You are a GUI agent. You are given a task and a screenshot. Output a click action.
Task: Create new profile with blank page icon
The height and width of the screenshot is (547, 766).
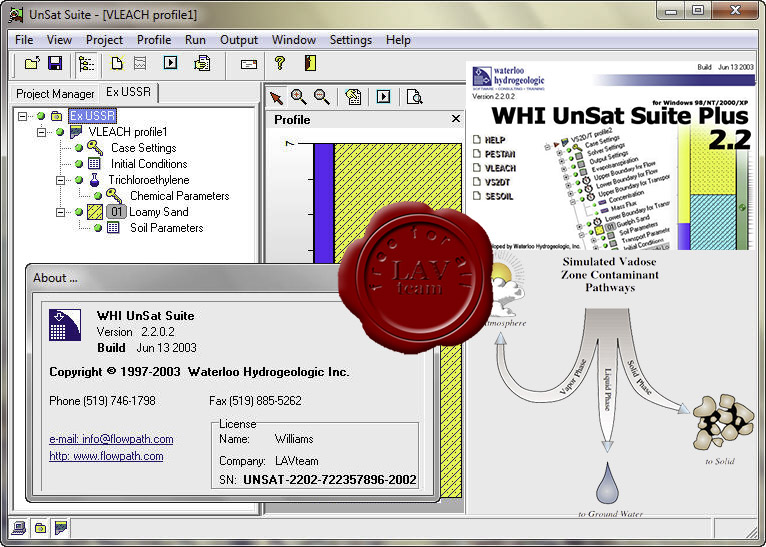(x=117, y=63)
